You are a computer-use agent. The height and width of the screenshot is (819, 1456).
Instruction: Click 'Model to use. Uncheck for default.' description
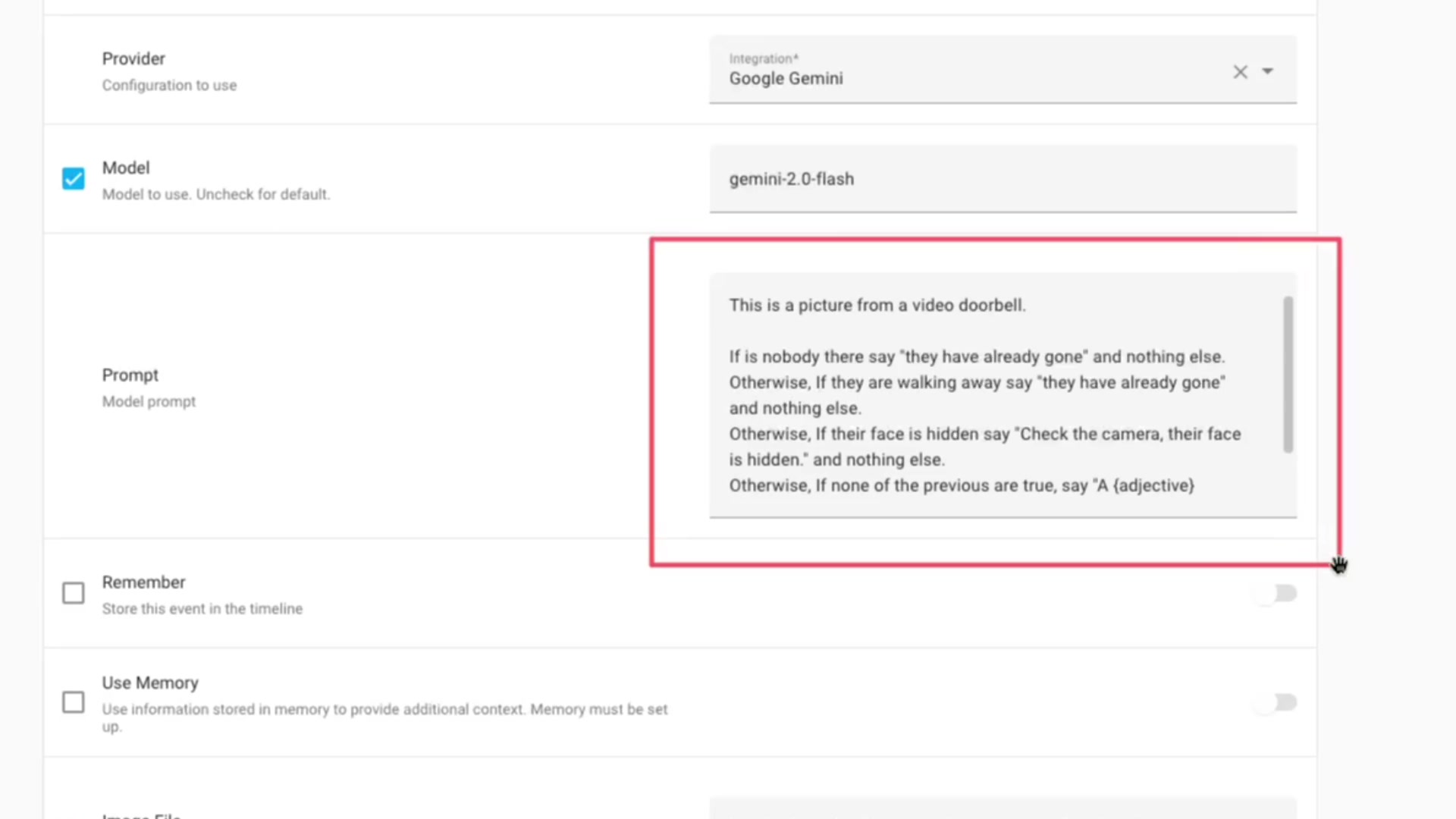pos(216,194)
